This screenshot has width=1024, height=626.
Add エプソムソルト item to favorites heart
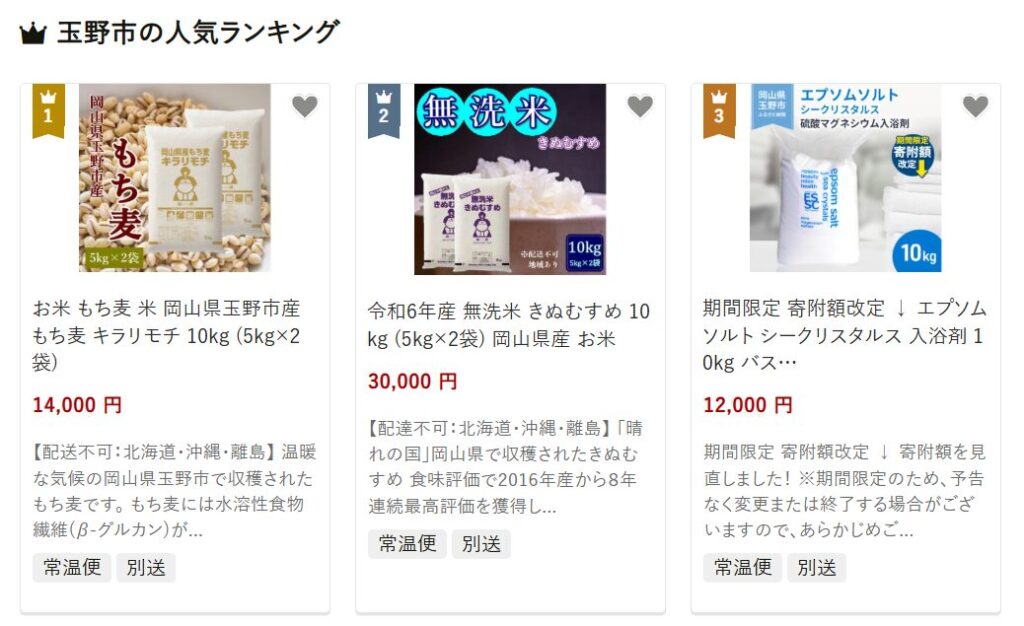point(976,106)
